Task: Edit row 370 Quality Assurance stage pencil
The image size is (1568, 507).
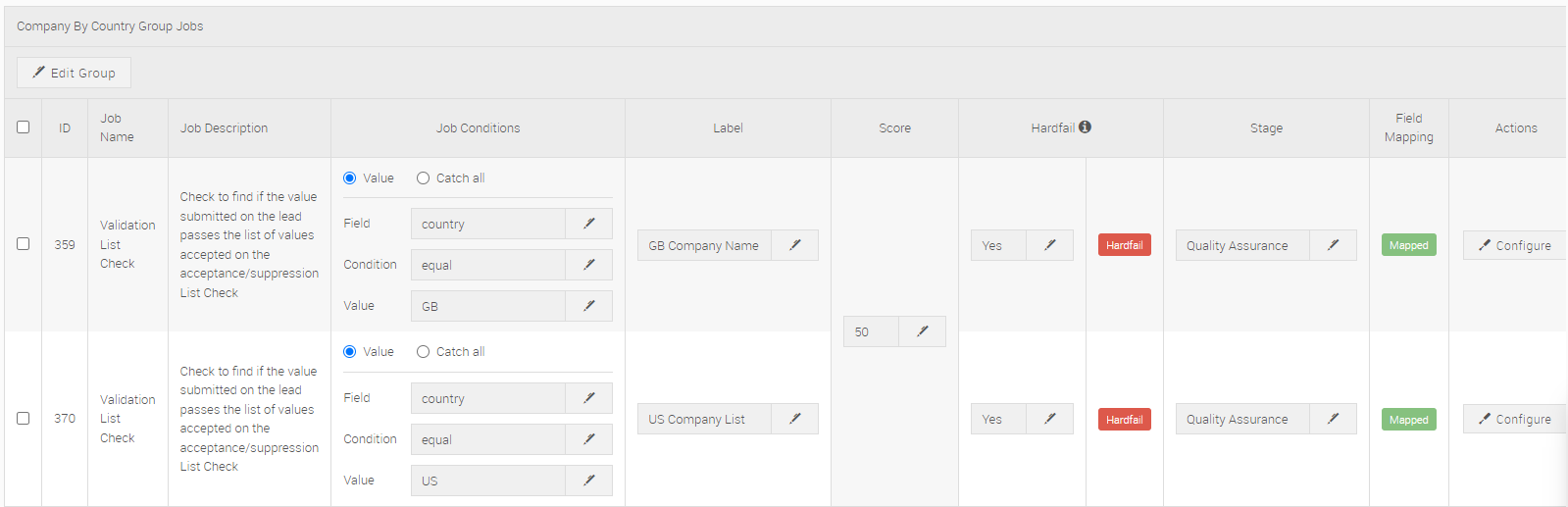Action: tap(1333, 419)
